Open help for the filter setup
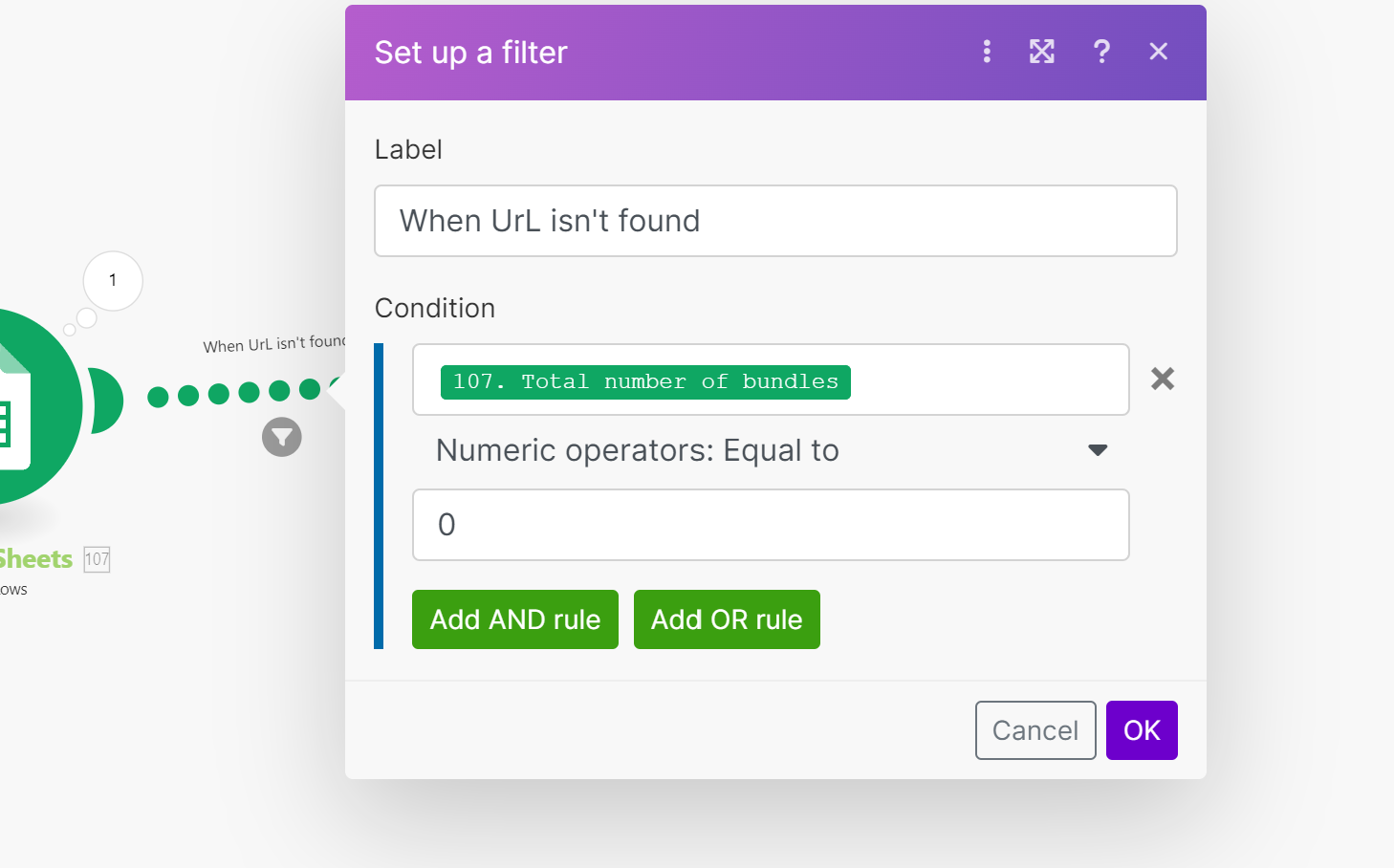 pyautogui.click(x=1101, y=52)
